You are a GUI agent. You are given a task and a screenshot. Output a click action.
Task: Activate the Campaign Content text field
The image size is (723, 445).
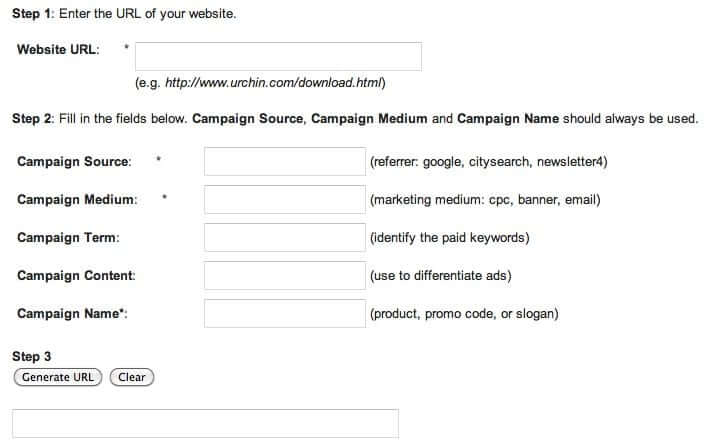285,276
